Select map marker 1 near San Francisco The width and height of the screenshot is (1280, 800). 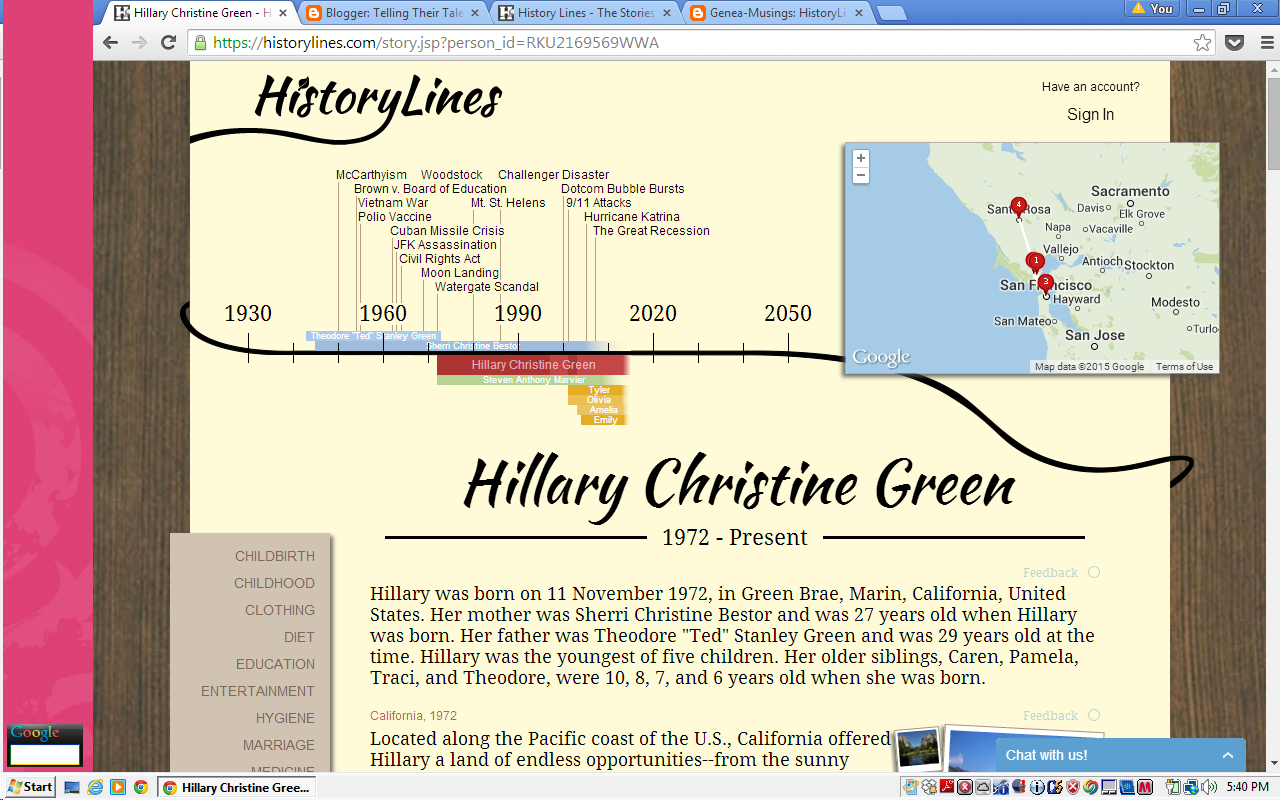tap(1036, 263)
